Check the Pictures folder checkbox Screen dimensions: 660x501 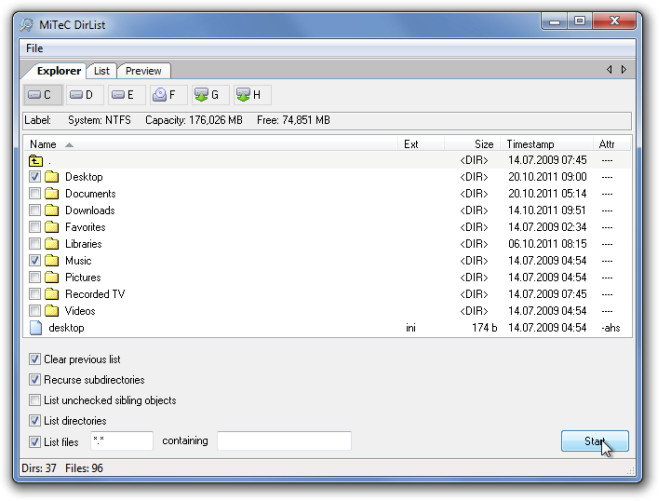[35, 277]
